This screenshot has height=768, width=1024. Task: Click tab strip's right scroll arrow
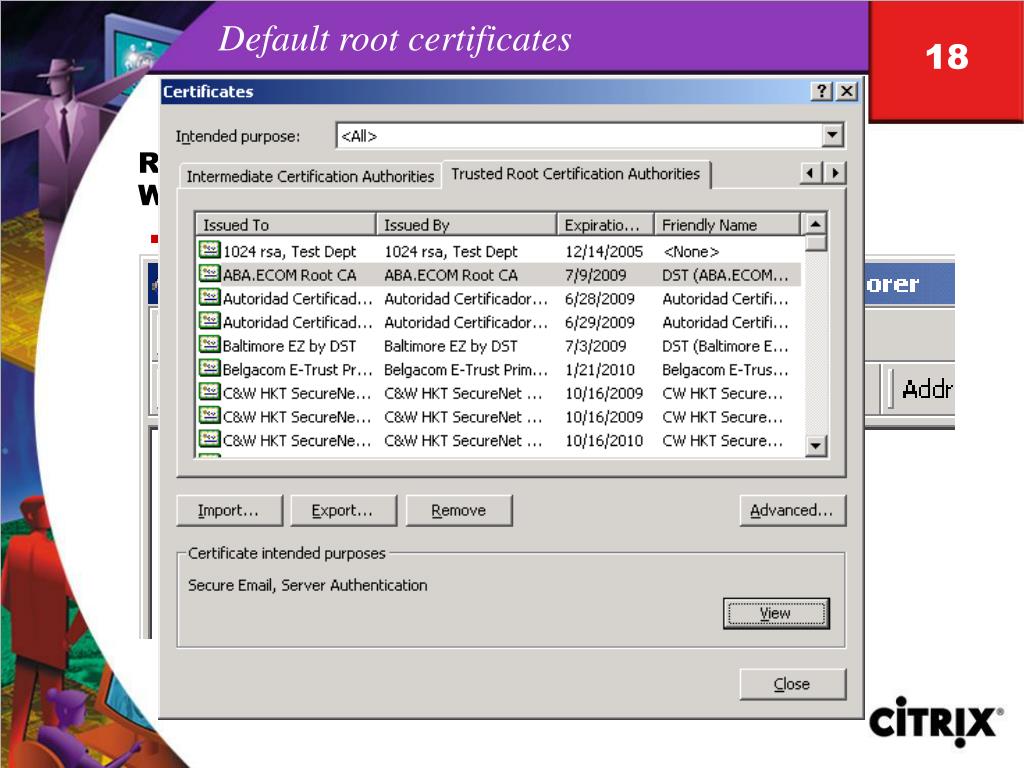coord(835,173)
